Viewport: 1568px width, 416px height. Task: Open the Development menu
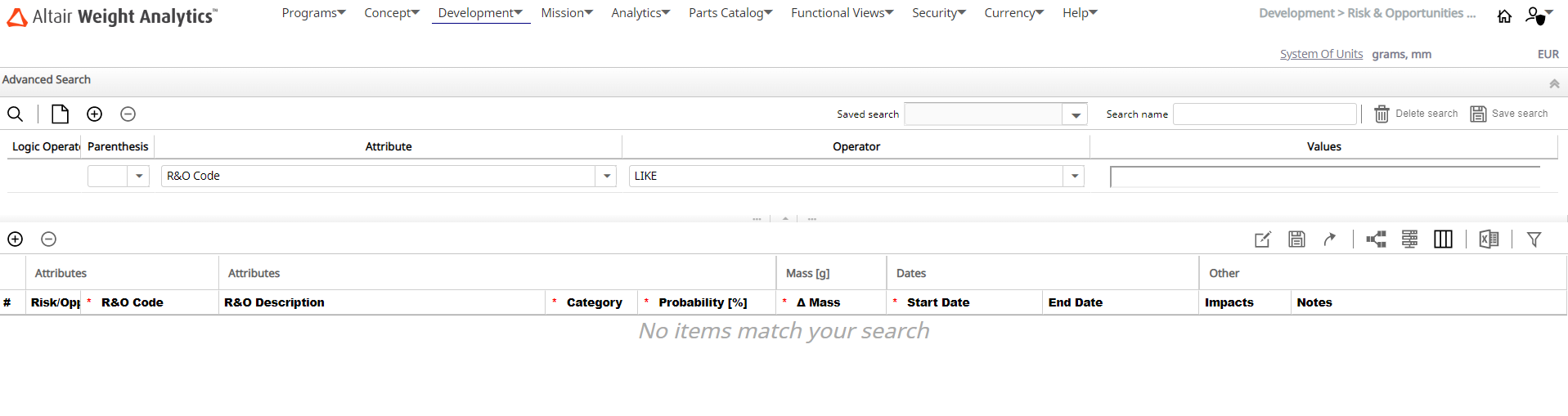(x=480, y=13)
